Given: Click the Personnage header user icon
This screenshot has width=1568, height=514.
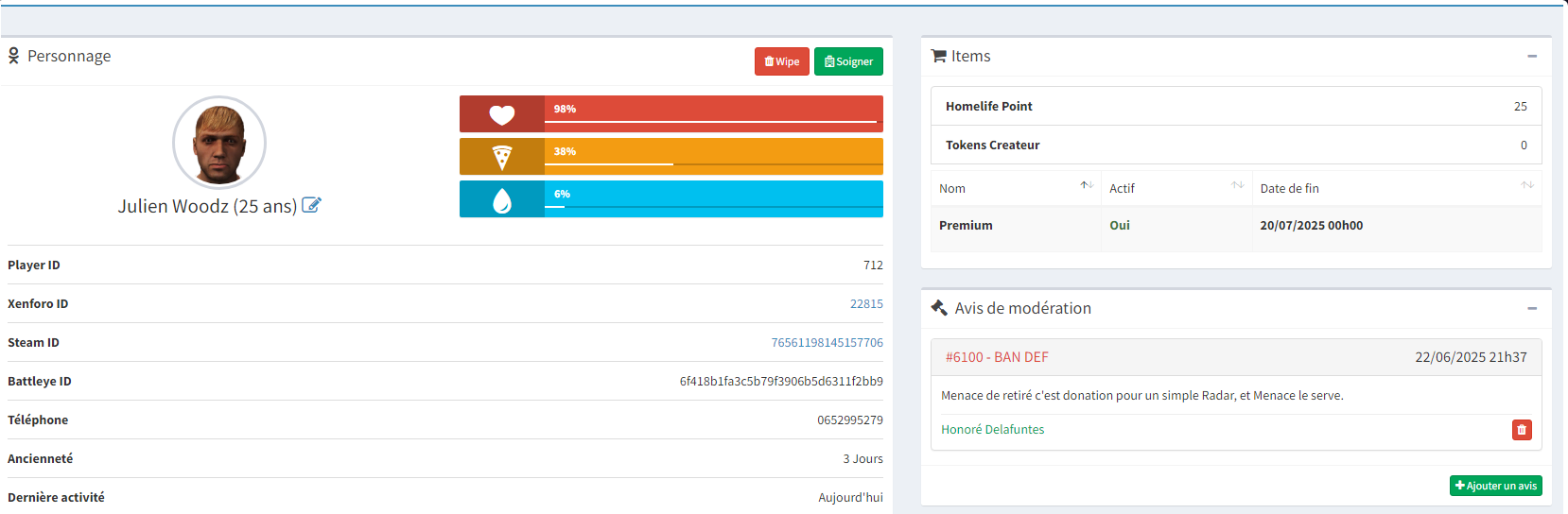Looking at the screenshot, I should coord(13,57).
